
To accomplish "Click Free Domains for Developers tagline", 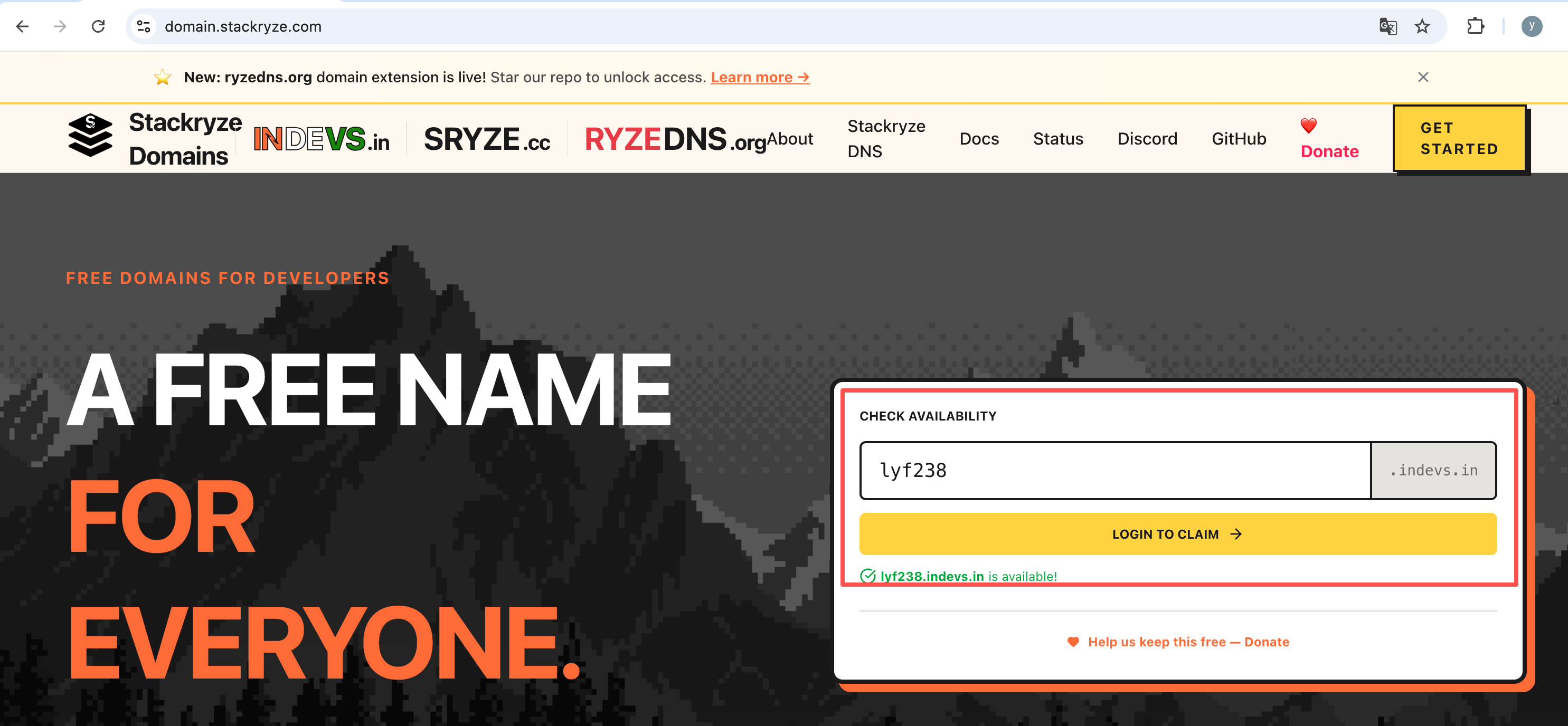I will pyautogui.click(x=227, y=278).
